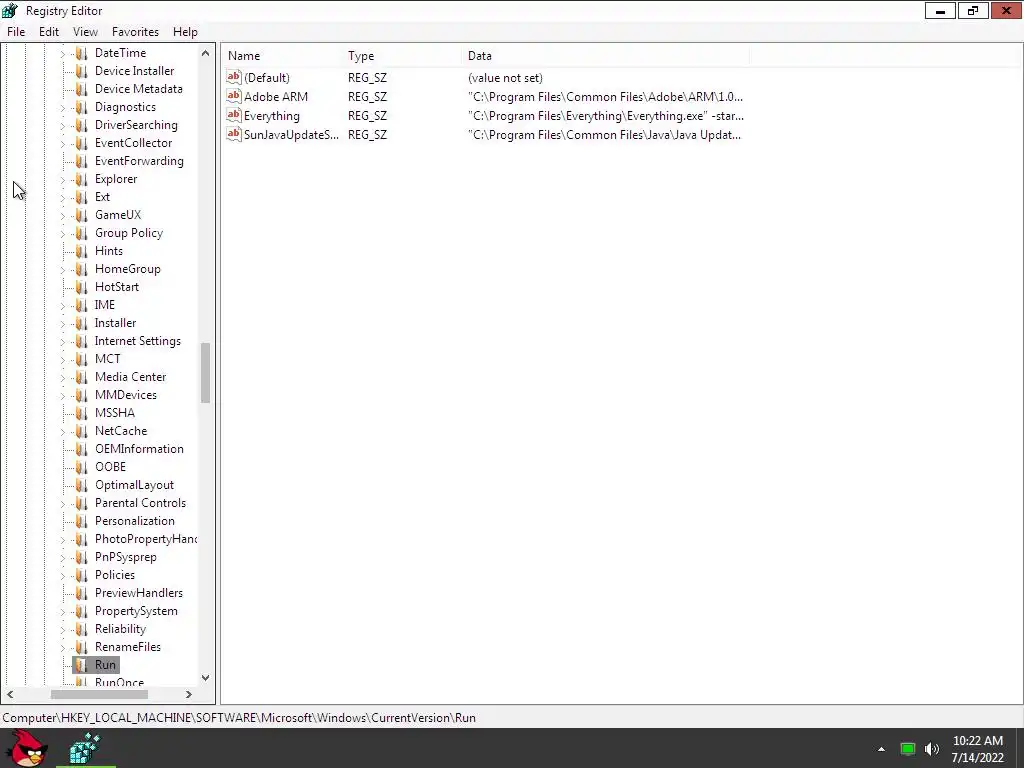This screenshot has height=768, width=1024.
Task: Expand the DateTime key
Action: pyautogui.click(x=63, y=54)
